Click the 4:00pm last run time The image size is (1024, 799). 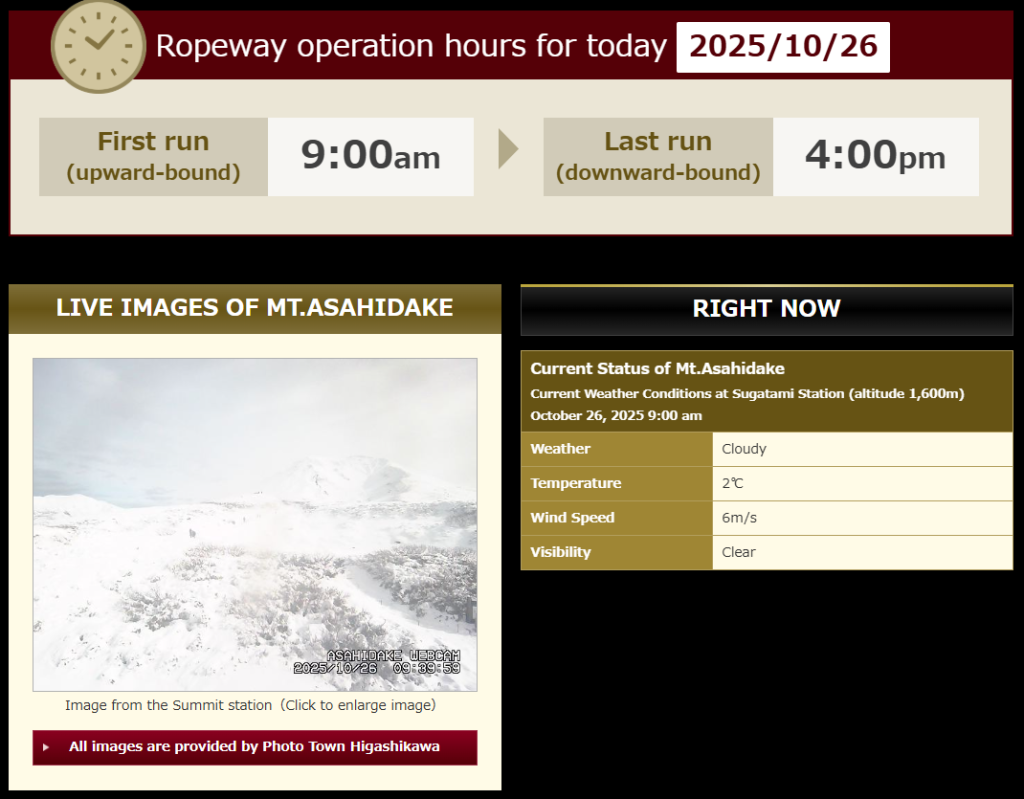click(875, 156)
